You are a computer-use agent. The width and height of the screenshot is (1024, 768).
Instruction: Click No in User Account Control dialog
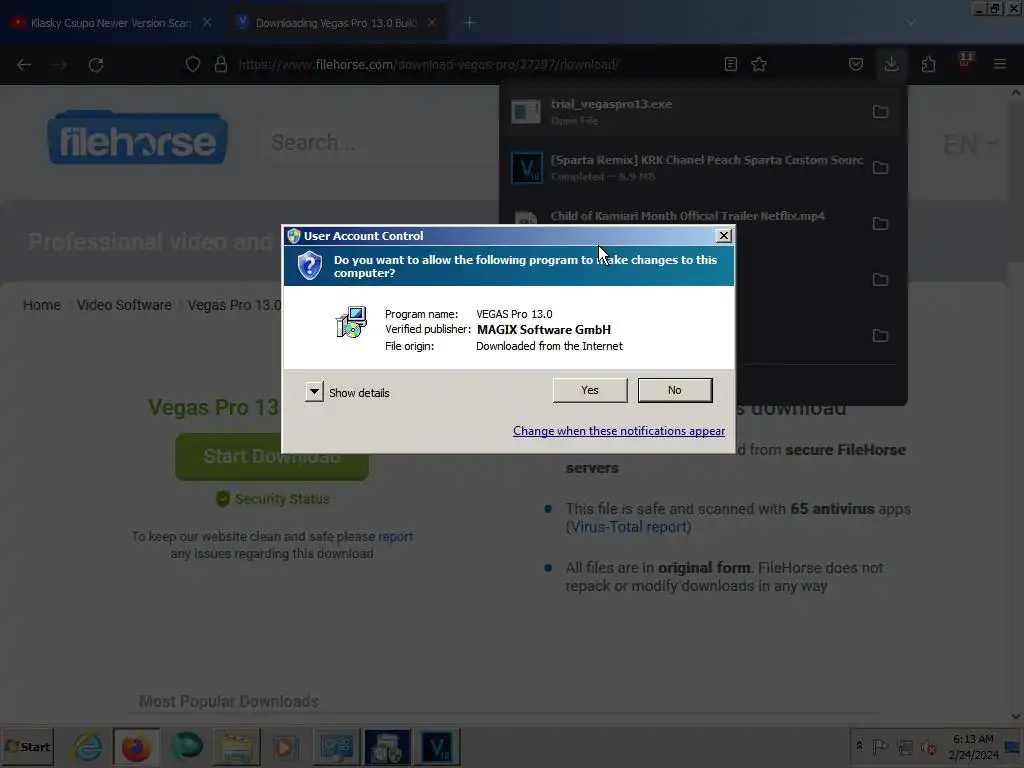675,390
